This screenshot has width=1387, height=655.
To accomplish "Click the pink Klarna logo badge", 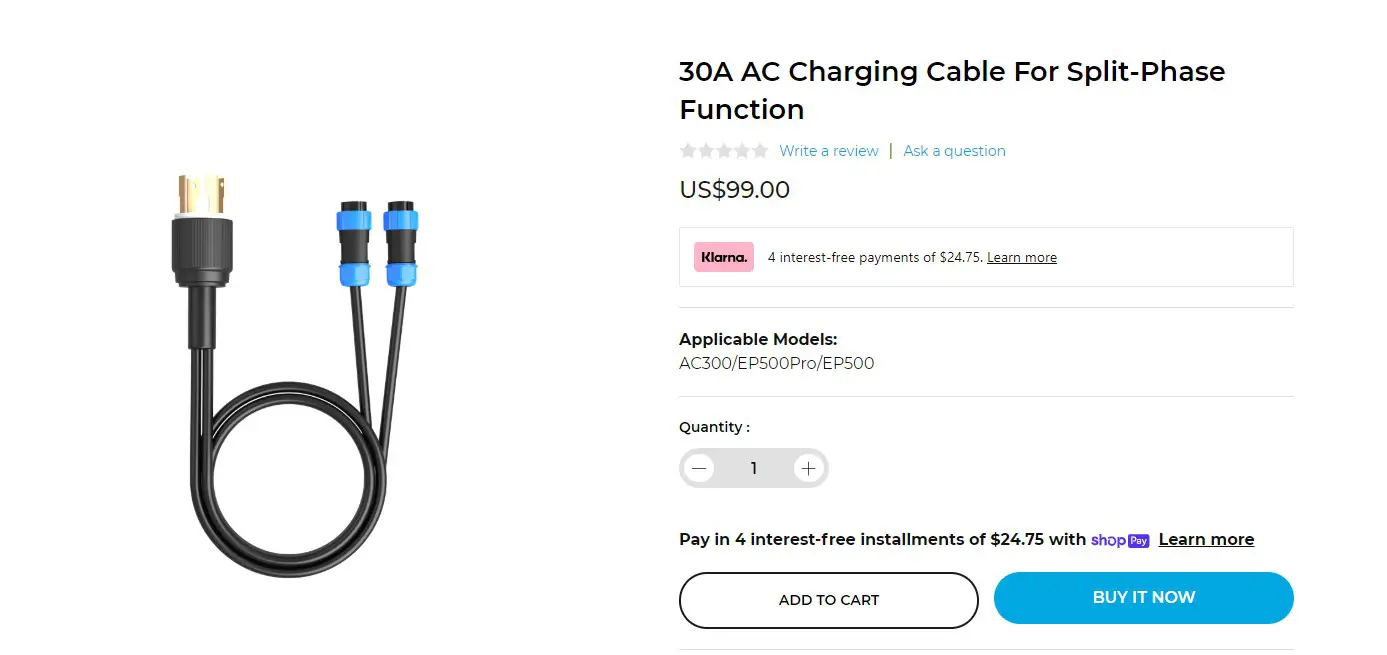I will (723, 257).
